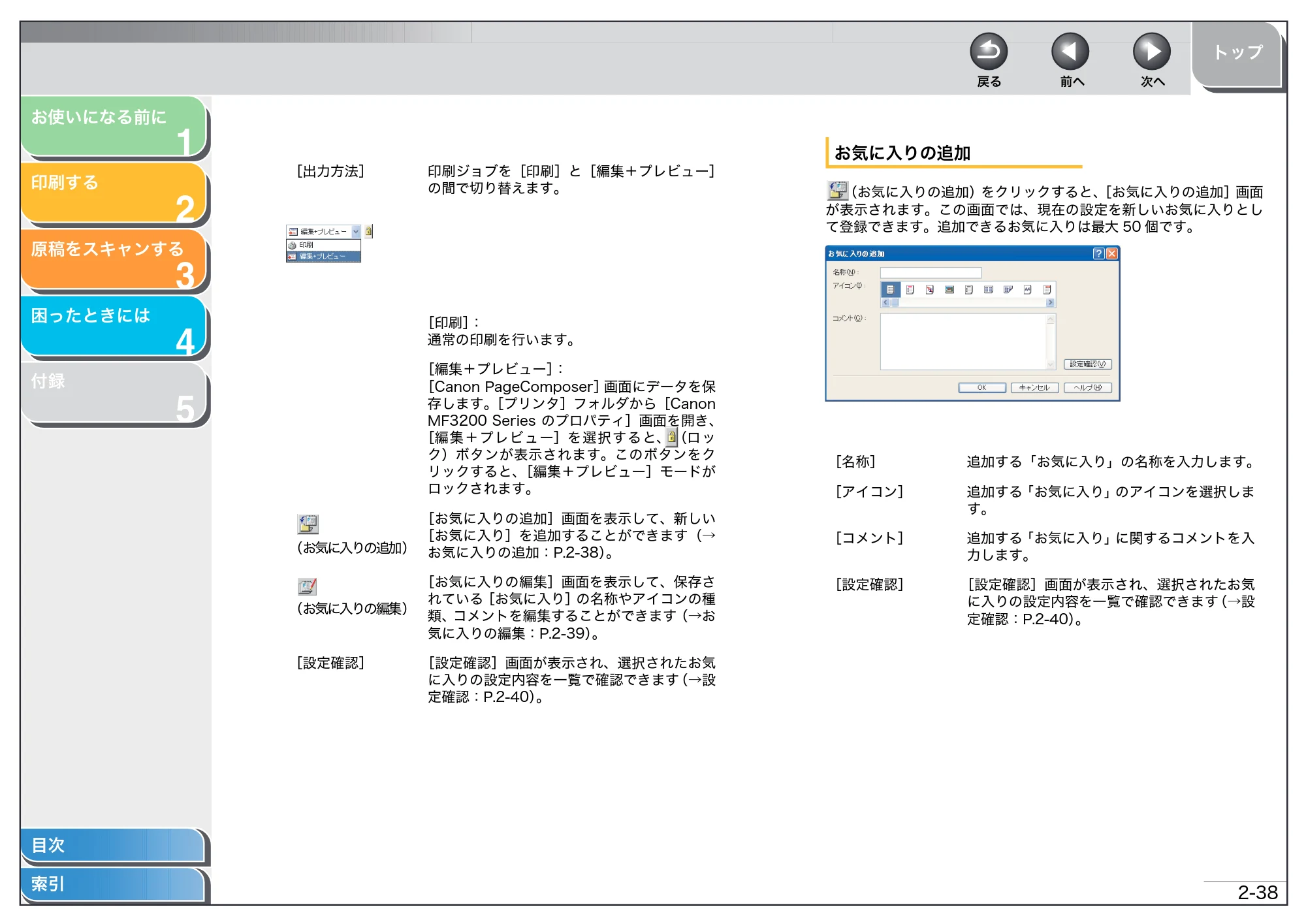This screenshot has height=924, width=1306.
Task: Open the 索引 index
Action: (x=112, y=884)
